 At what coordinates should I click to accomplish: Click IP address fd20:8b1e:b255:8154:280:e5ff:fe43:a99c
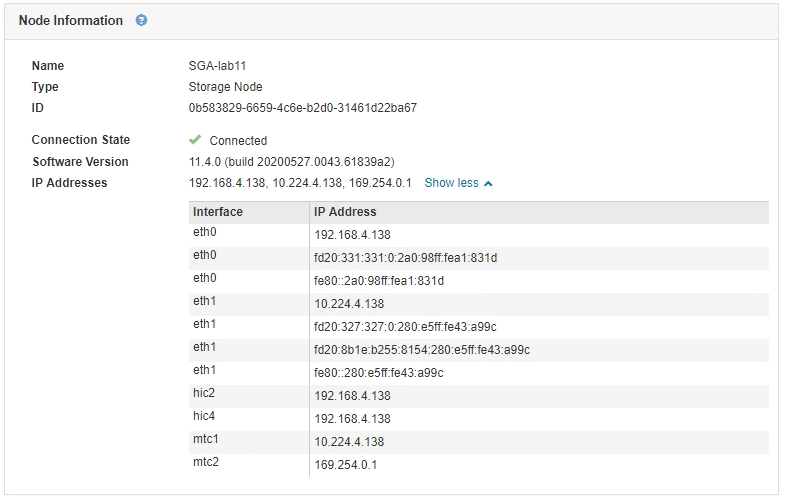coord(421,350)
